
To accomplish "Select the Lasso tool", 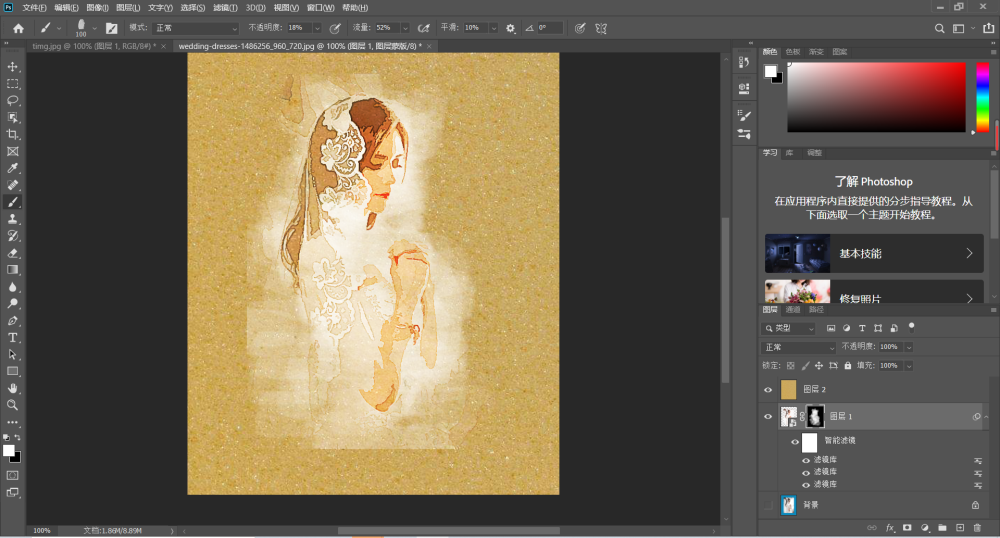I will (x=13, y=100).
